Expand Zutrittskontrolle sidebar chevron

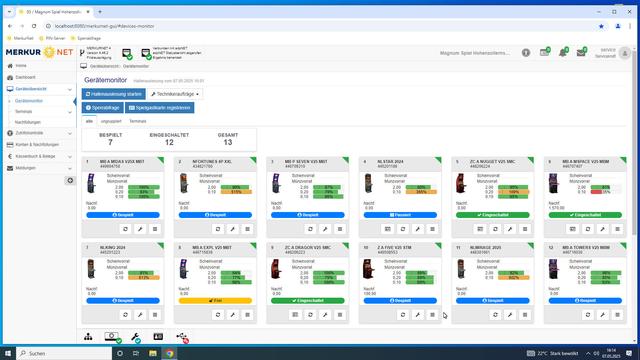70,133
